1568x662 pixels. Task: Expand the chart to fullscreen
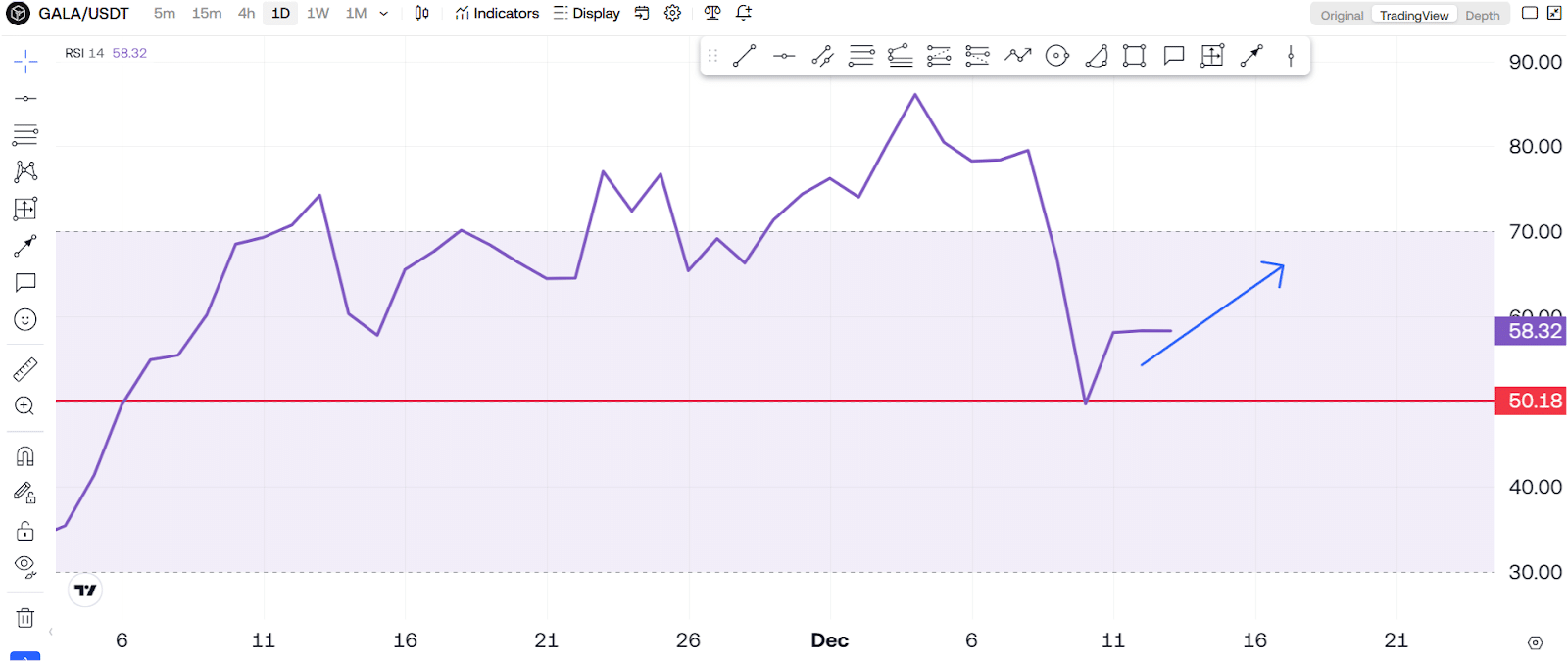[x=1554, y=13]
